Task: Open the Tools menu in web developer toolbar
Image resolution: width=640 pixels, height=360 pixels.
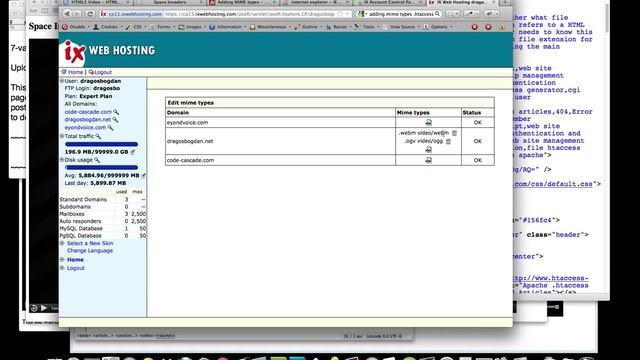Action: tap(366, 27)
